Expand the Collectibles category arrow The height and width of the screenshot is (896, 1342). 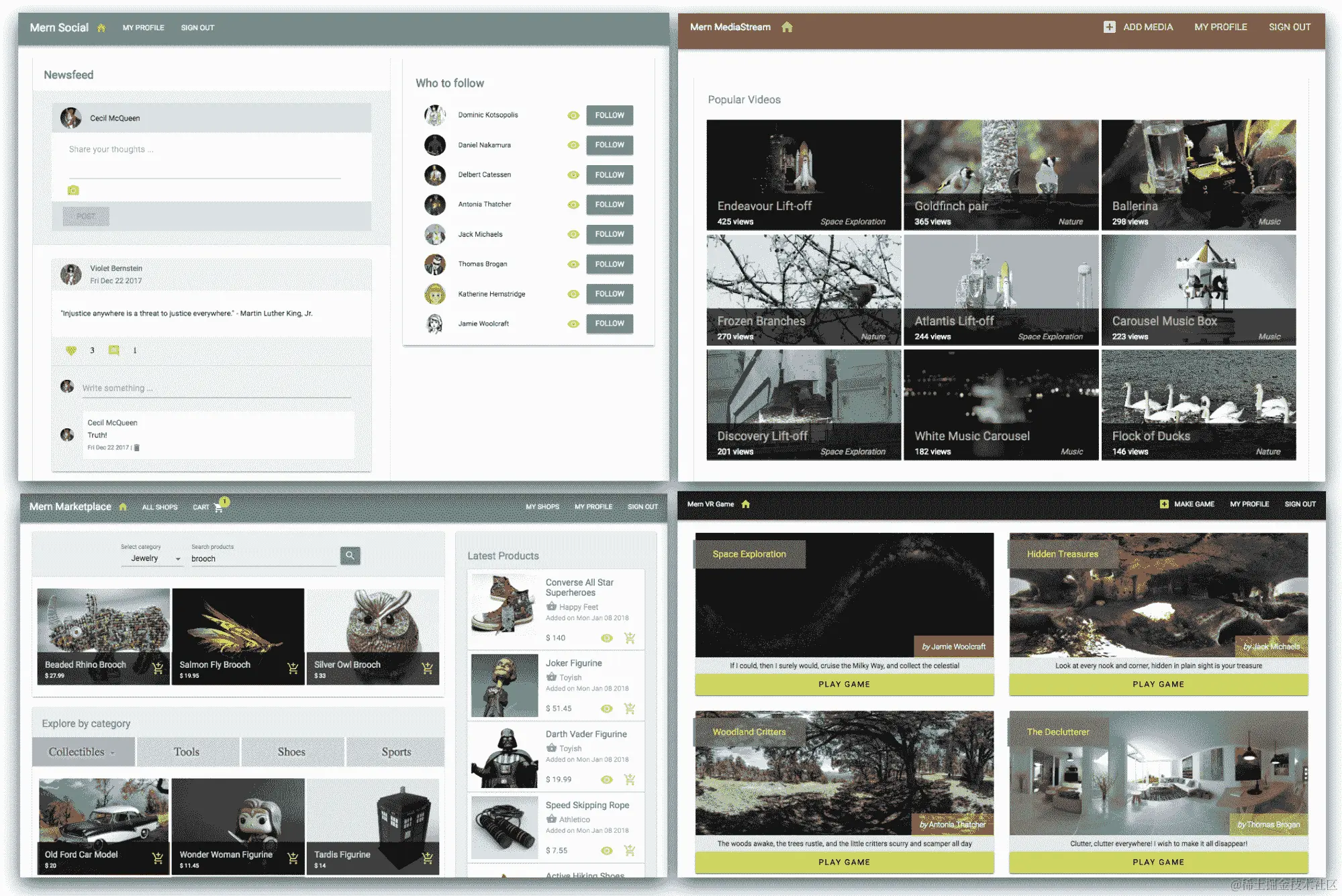coord(113,753)
